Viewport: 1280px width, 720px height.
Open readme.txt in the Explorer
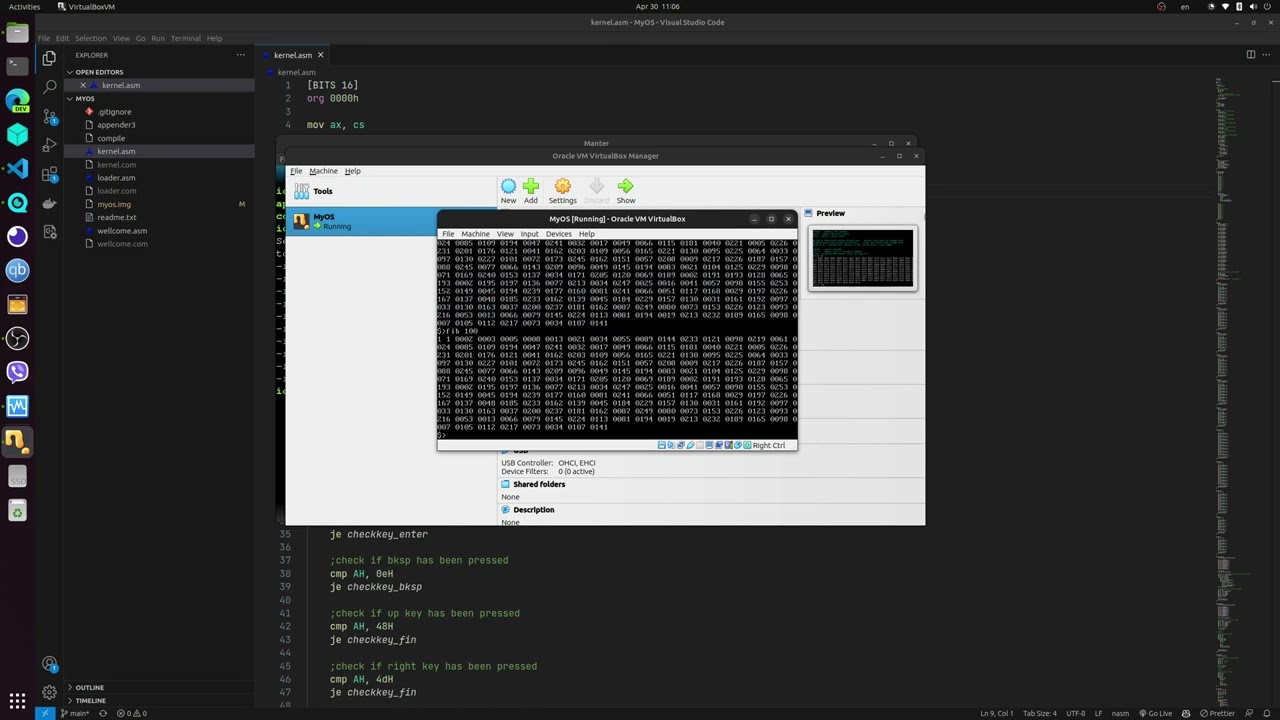coord(117,217)
